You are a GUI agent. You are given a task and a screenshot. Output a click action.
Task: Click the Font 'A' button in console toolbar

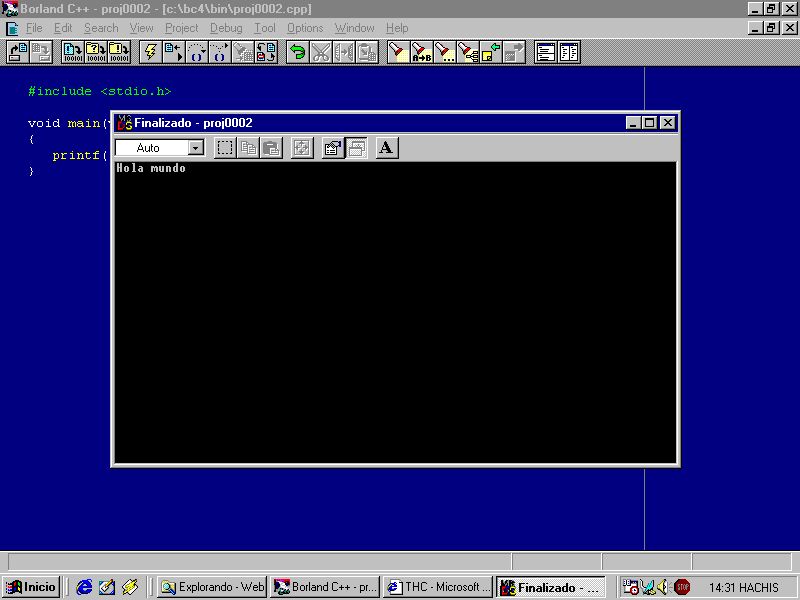(387, 148)
